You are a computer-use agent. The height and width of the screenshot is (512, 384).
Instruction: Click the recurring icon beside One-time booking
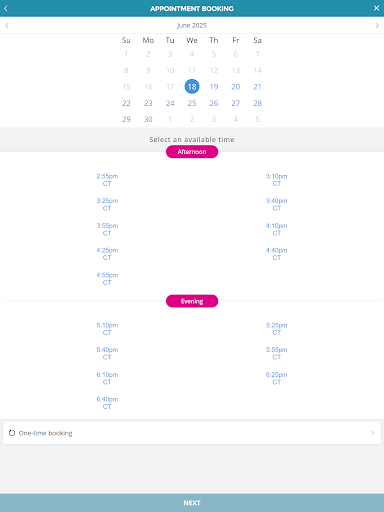point(12,433)
